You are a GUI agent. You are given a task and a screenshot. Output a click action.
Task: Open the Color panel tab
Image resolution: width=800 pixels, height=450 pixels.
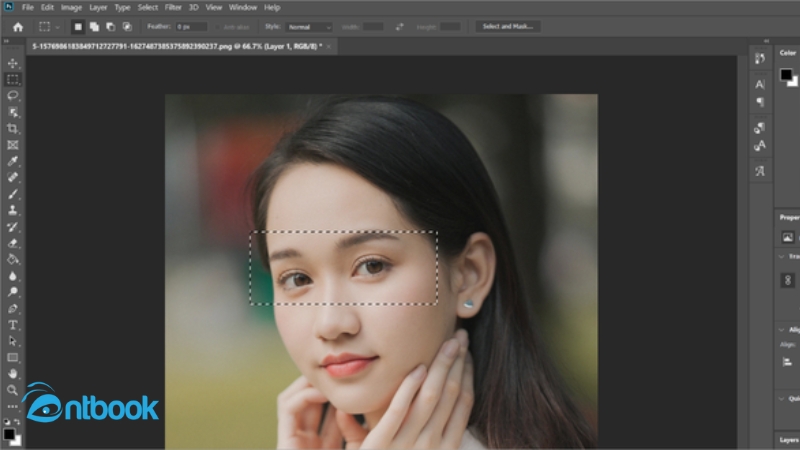tap(787, 53)
